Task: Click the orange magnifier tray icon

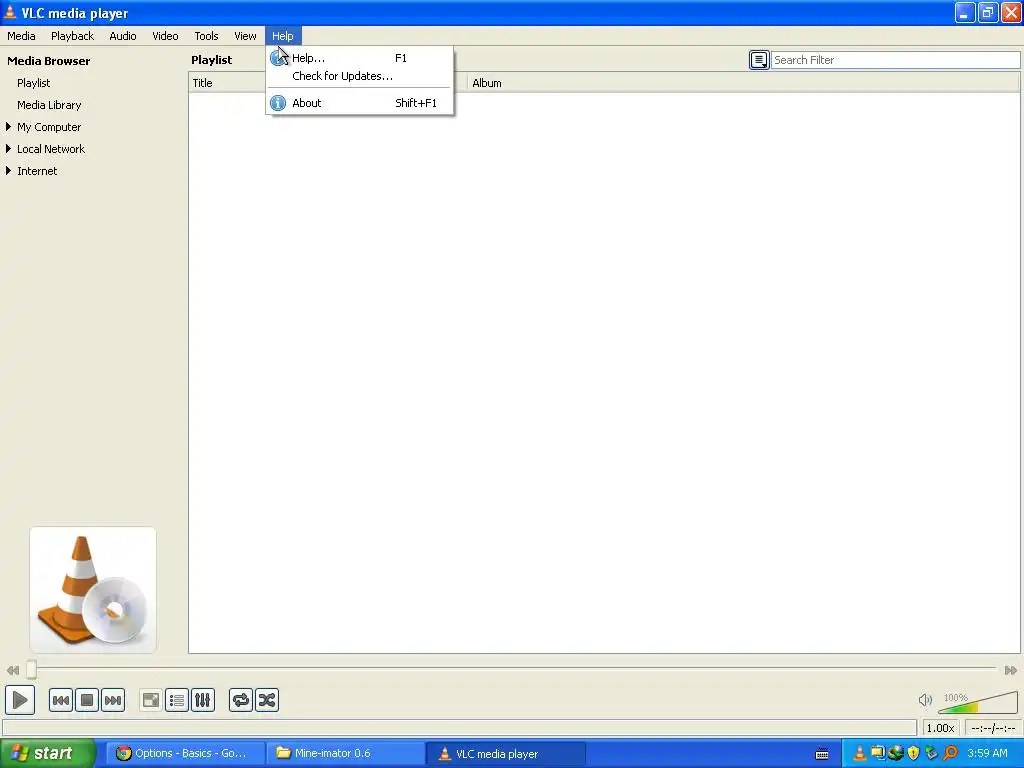Action: point(950,754)
